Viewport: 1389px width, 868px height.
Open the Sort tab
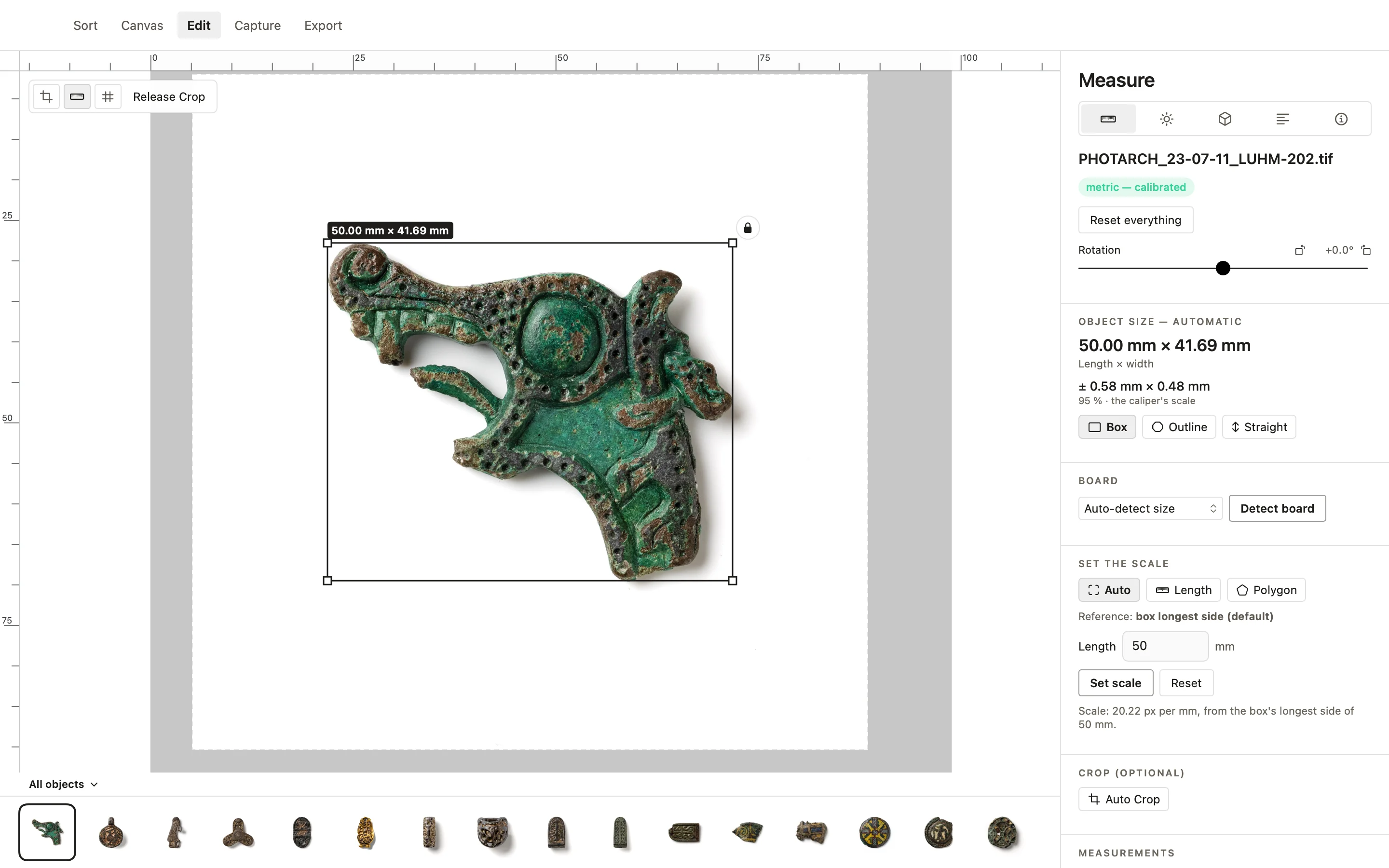click(85, 25)
